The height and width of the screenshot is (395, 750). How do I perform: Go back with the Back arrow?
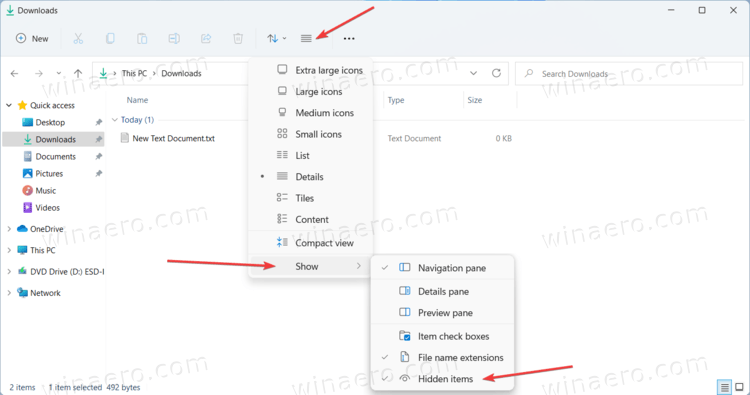click(x=14, y=74)
